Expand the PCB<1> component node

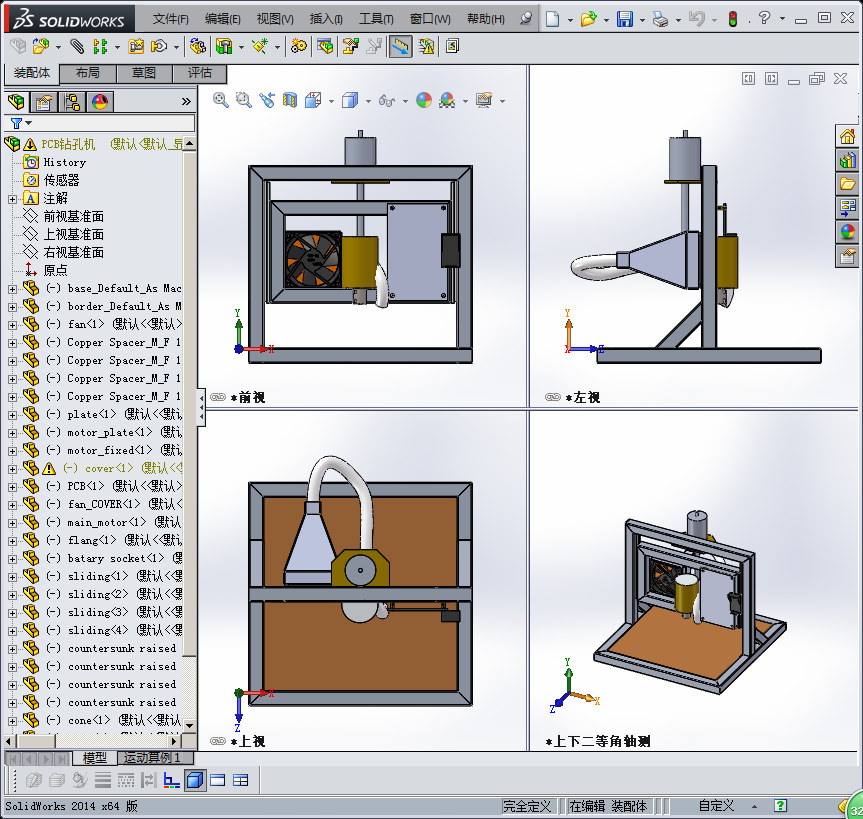click(x=12, y=487)
